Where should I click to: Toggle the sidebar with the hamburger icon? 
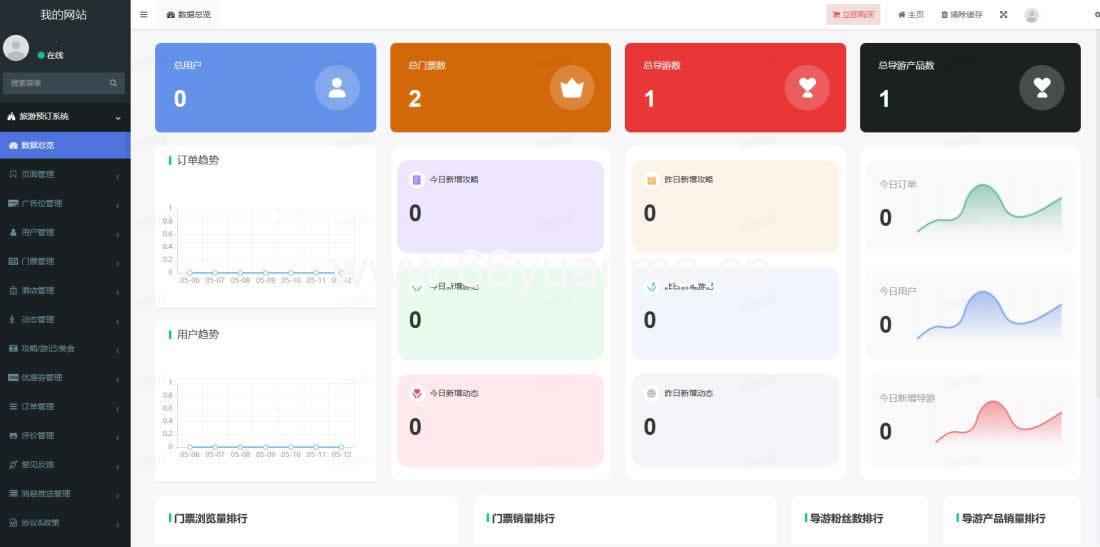click(x=144, y=14)
